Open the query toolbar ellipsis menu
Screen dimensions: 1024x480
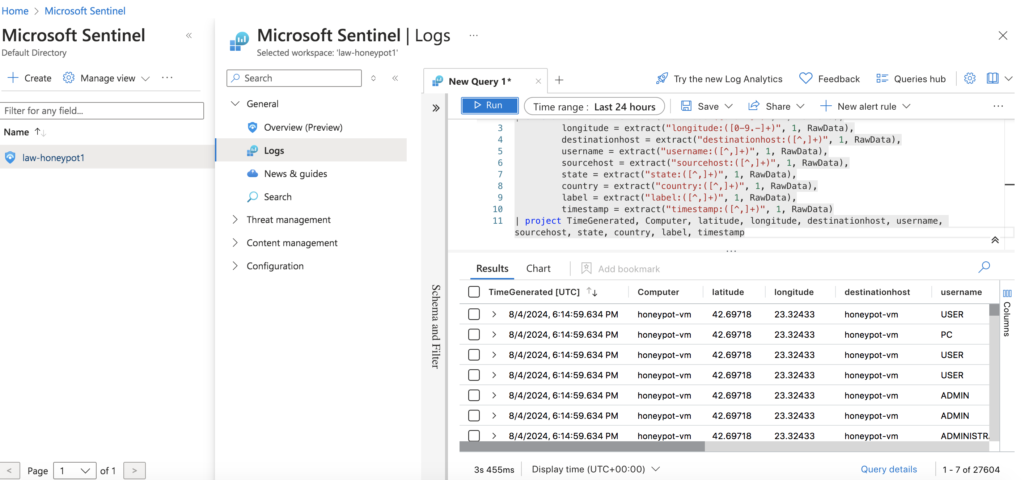click(x=998, y=106)
